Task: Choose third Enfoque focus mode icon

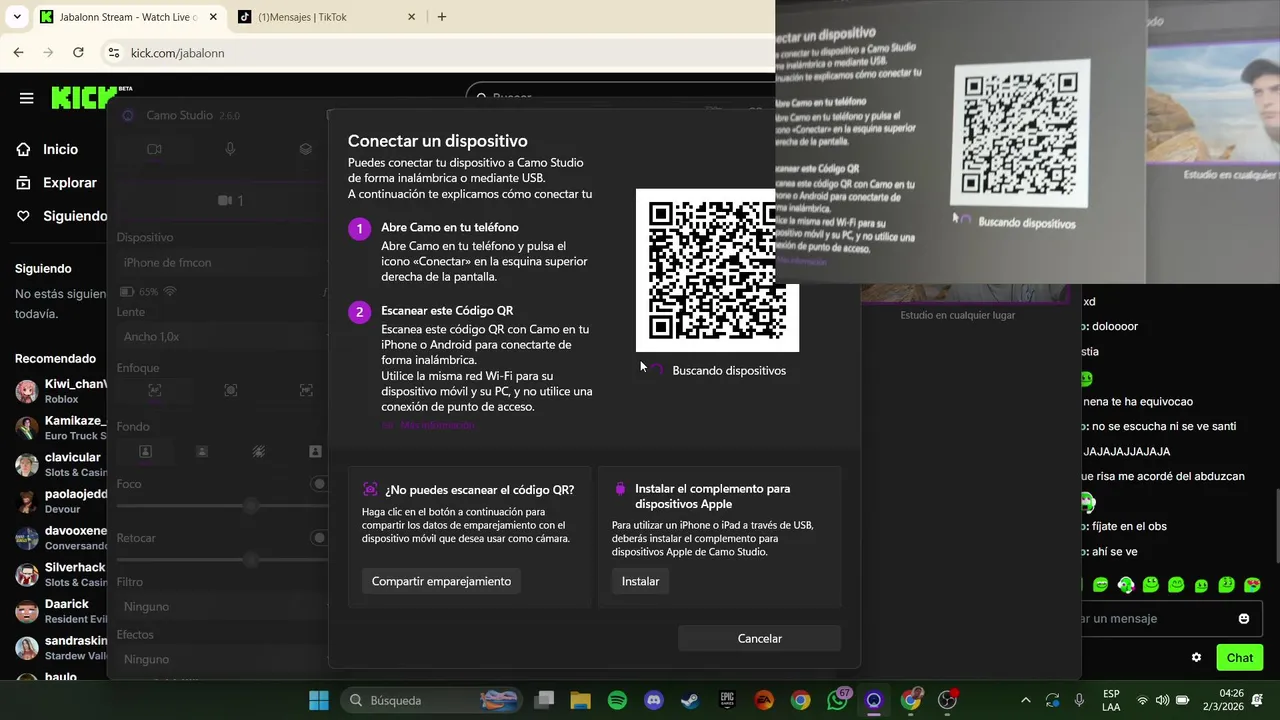Action: (x=305, y=390)
